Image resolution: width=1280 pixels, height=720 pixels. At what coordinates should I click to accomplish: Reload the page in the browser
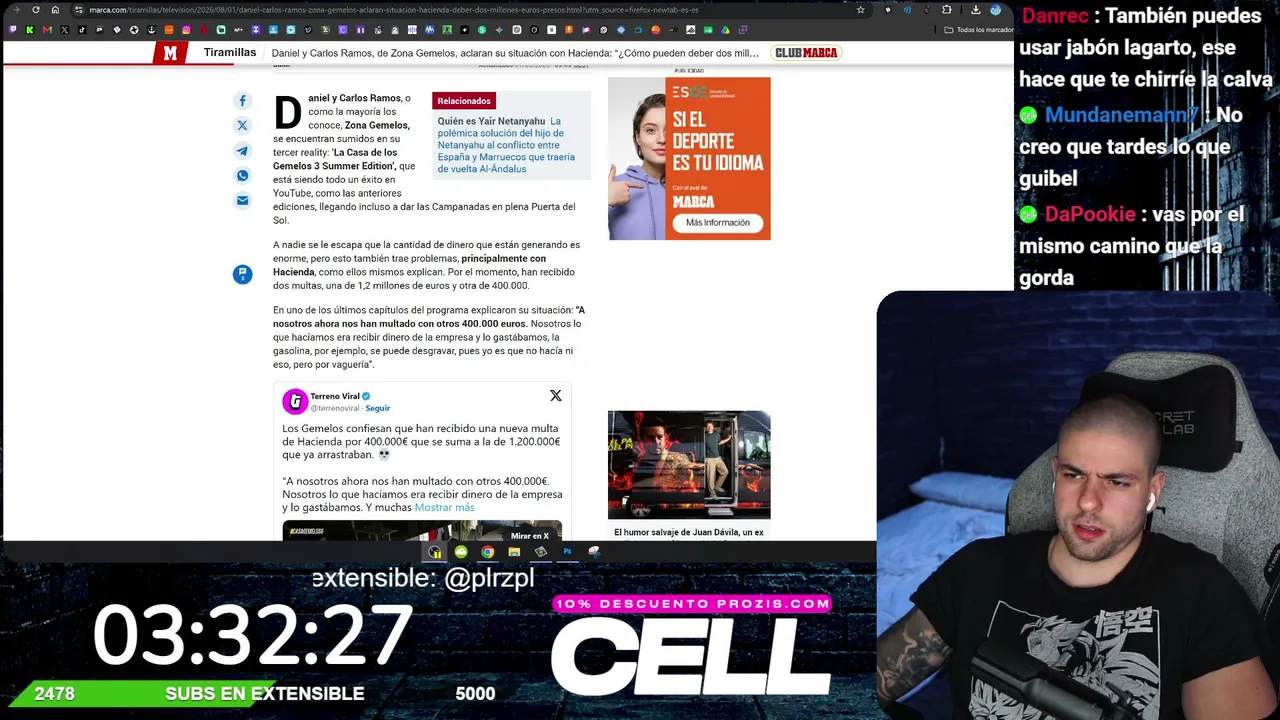(x=36, y=10)
